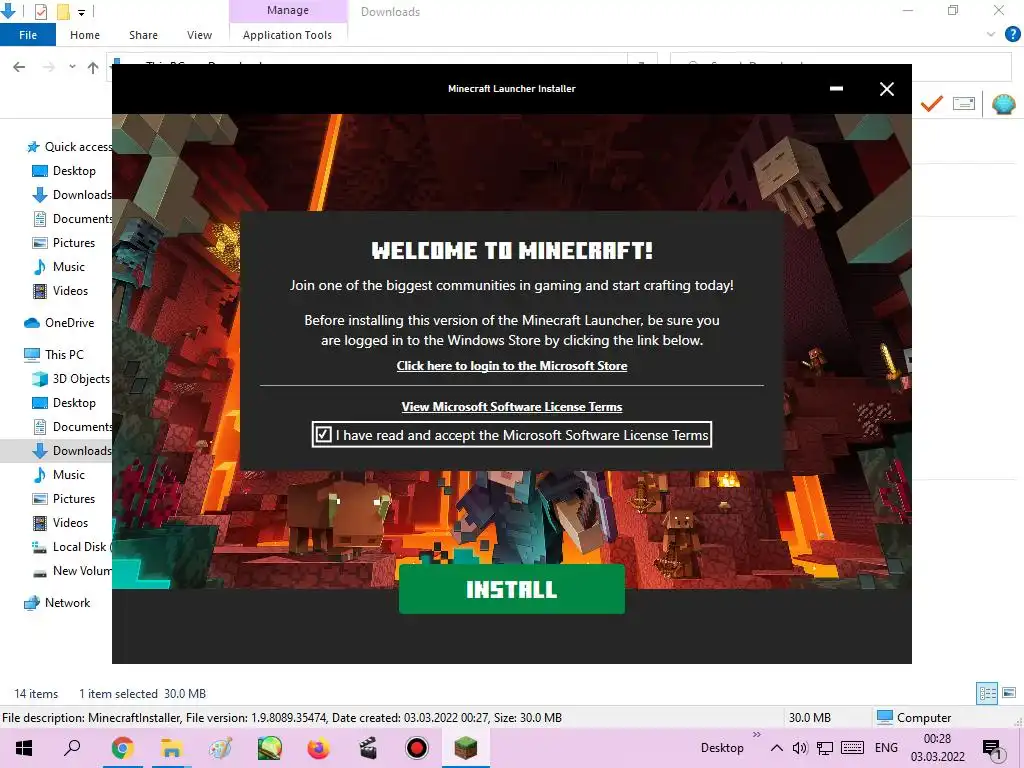Click the new folder quick access icon
The height and width of the screenshot is (768, 1024).
coord(63,12)
